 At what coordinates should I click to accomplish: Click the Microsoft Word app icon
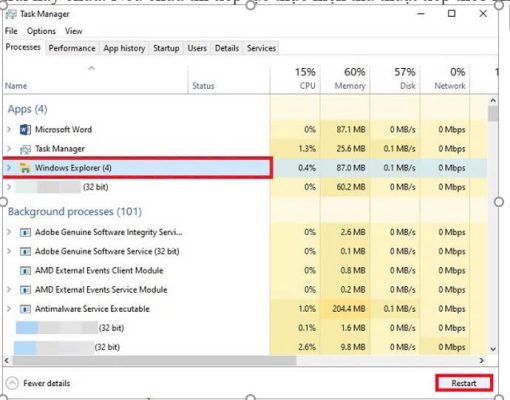[25, 129]
